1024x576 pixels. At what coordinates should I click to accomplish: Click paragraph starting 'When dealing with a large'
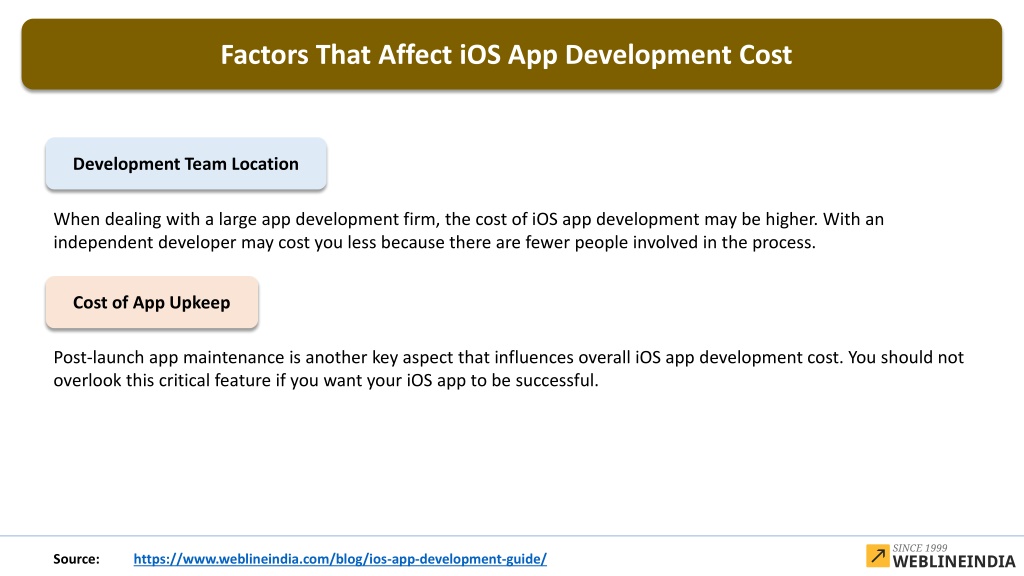[468, 231]
